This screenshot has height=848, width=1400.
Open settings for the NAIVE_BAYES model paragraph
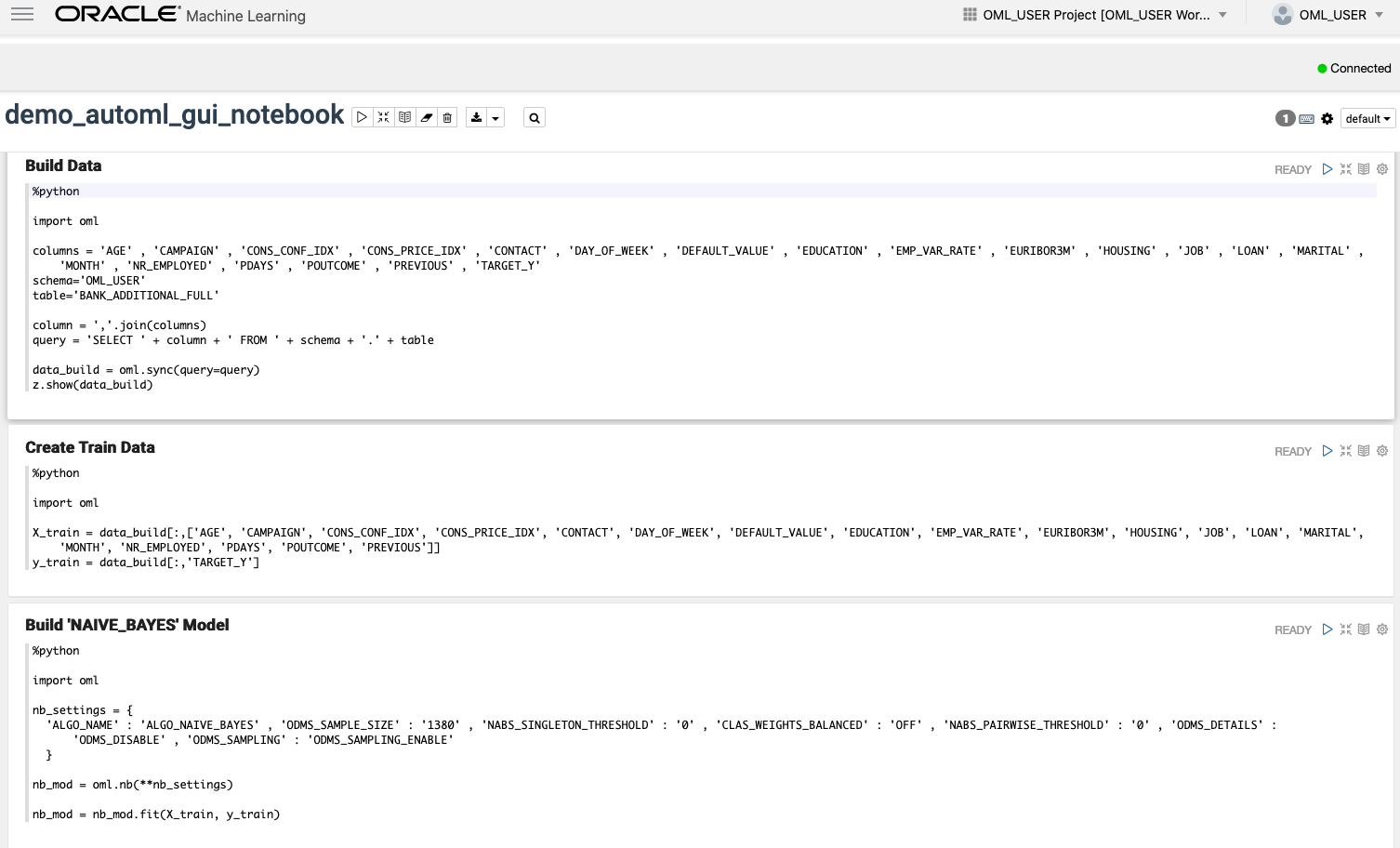click(x=1382, y=629)
